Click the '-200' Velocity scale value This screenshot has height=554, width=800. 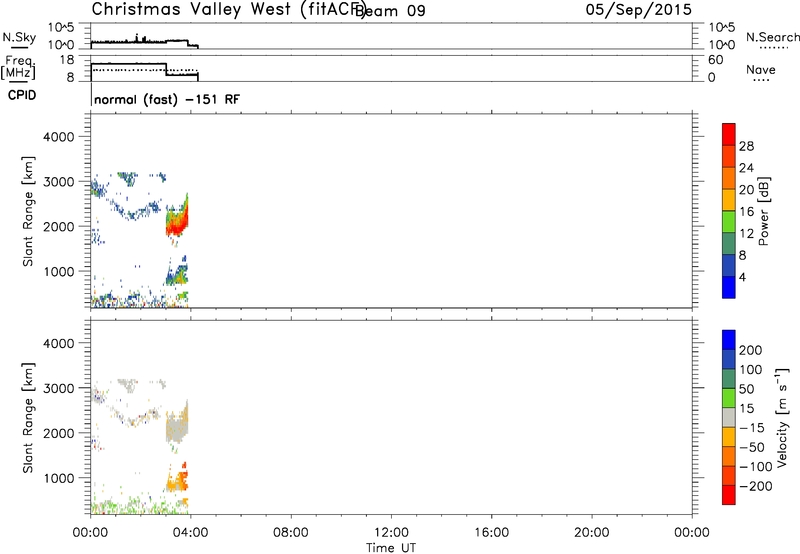tap(756, 486)
